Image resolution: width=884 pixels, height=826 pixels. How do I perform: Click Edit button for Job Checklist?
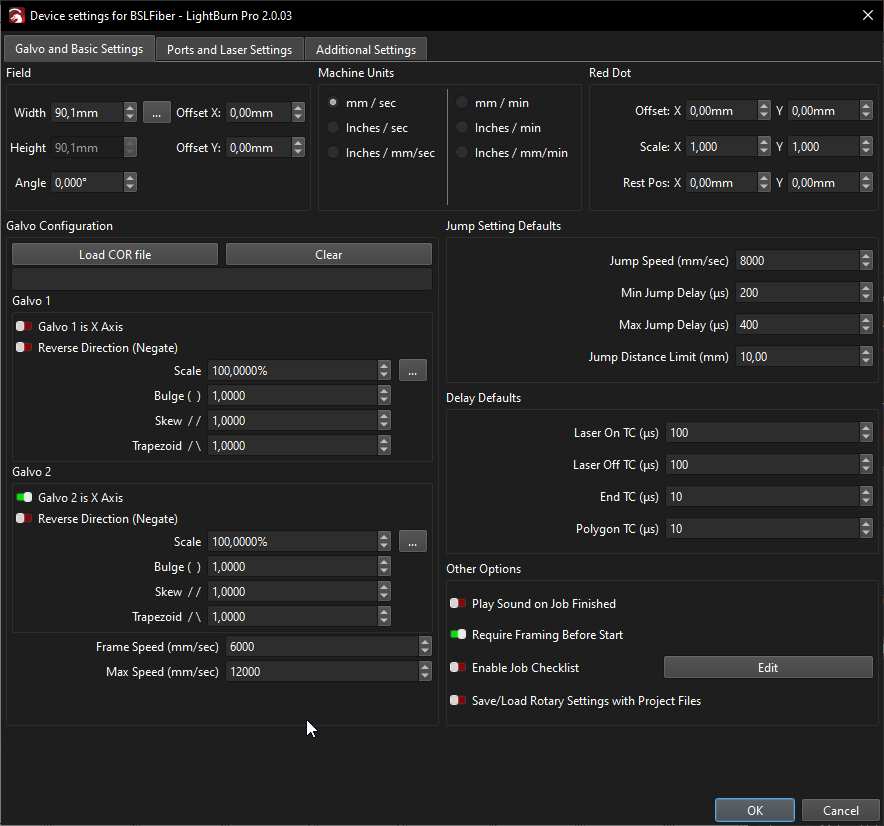[767, 668]
